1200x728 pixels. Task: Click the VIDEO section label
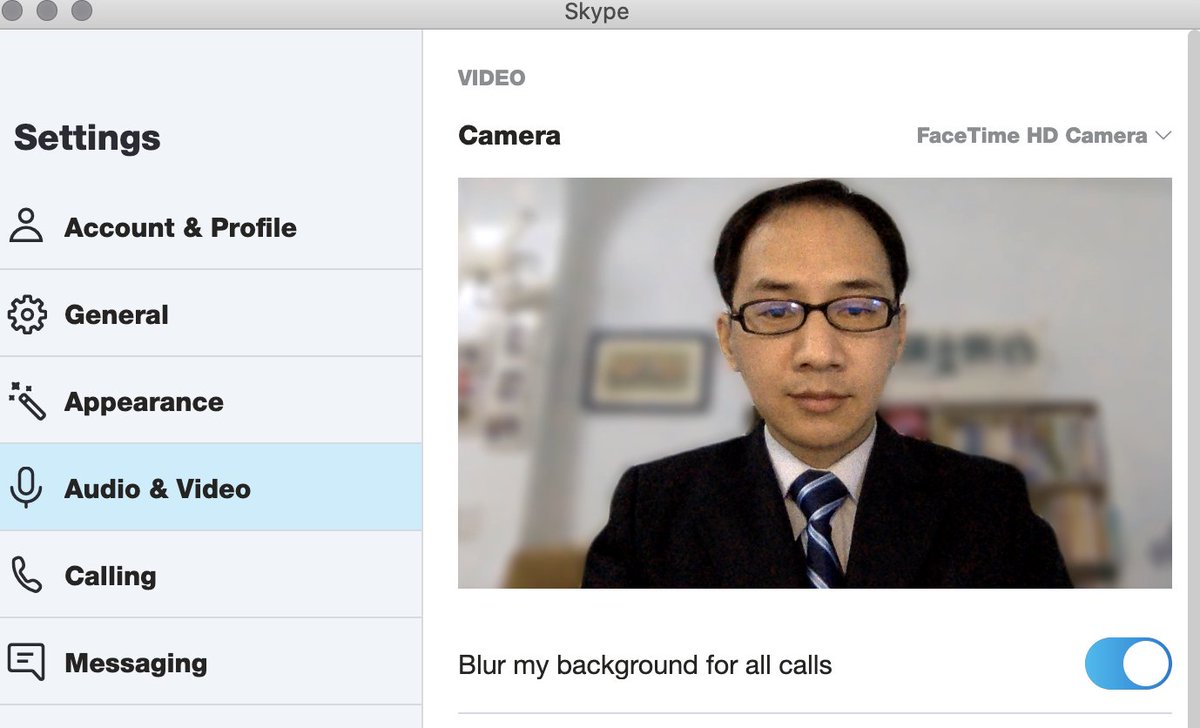[x=491, y=78]
